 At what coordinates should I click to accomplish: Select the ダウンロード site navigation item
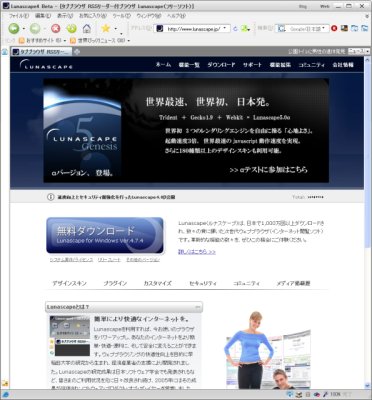coord(221,65)
